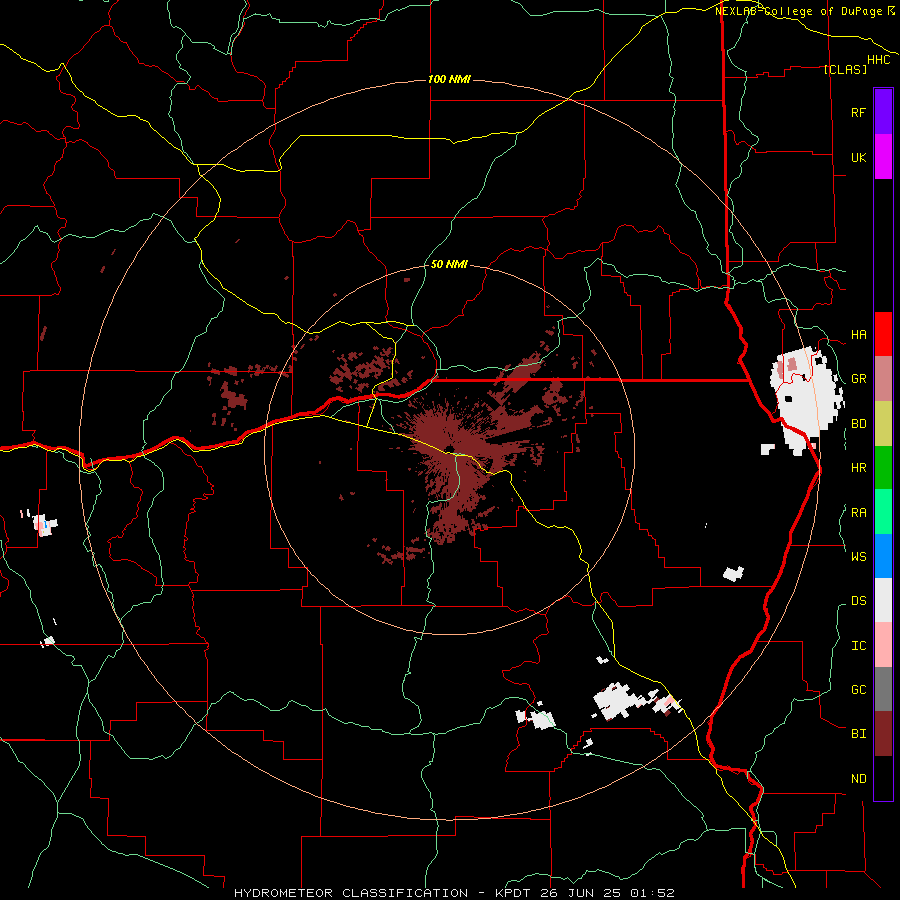Screen dimensions: 900x900
Task: Click the "NEXLAB-College of DuPage" text
Action: click(800, 11)
